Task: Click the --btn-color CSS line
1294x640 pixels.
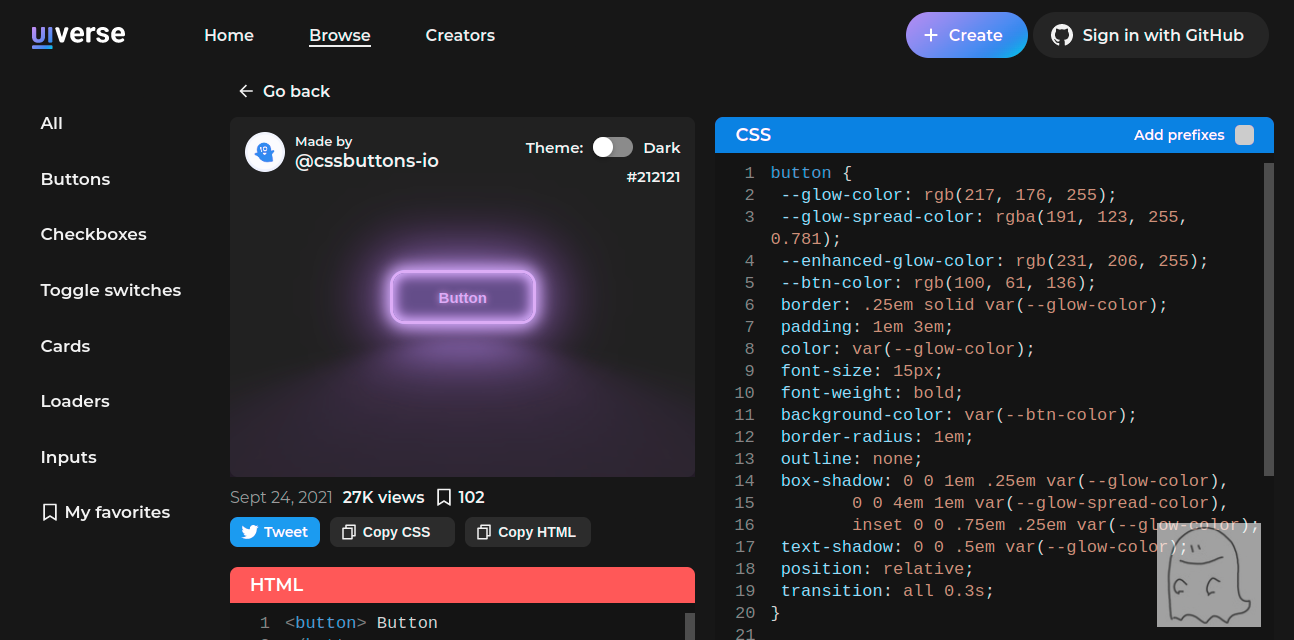Action: click(x=938, y=283)
